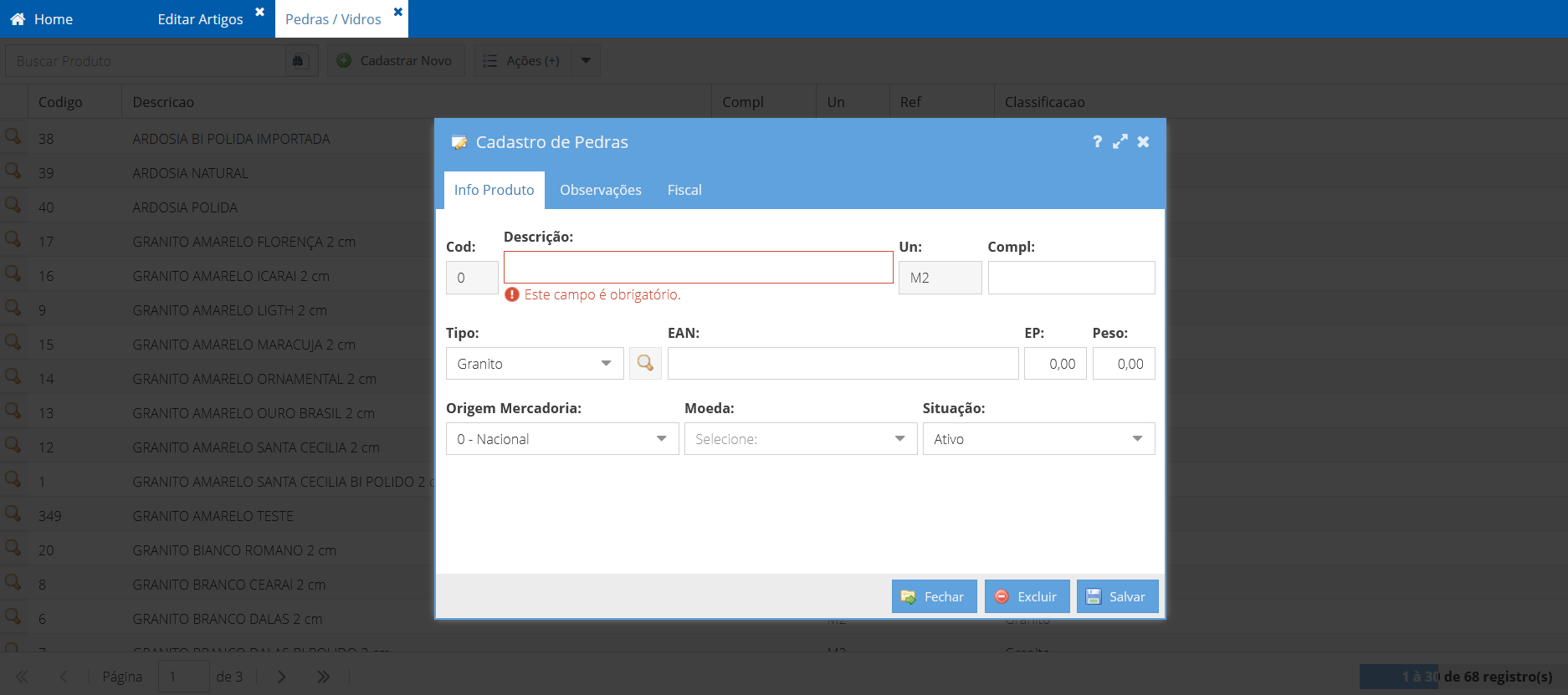Focus the Descrição input field
The image size is (1568, 695).
coord(699,268)
